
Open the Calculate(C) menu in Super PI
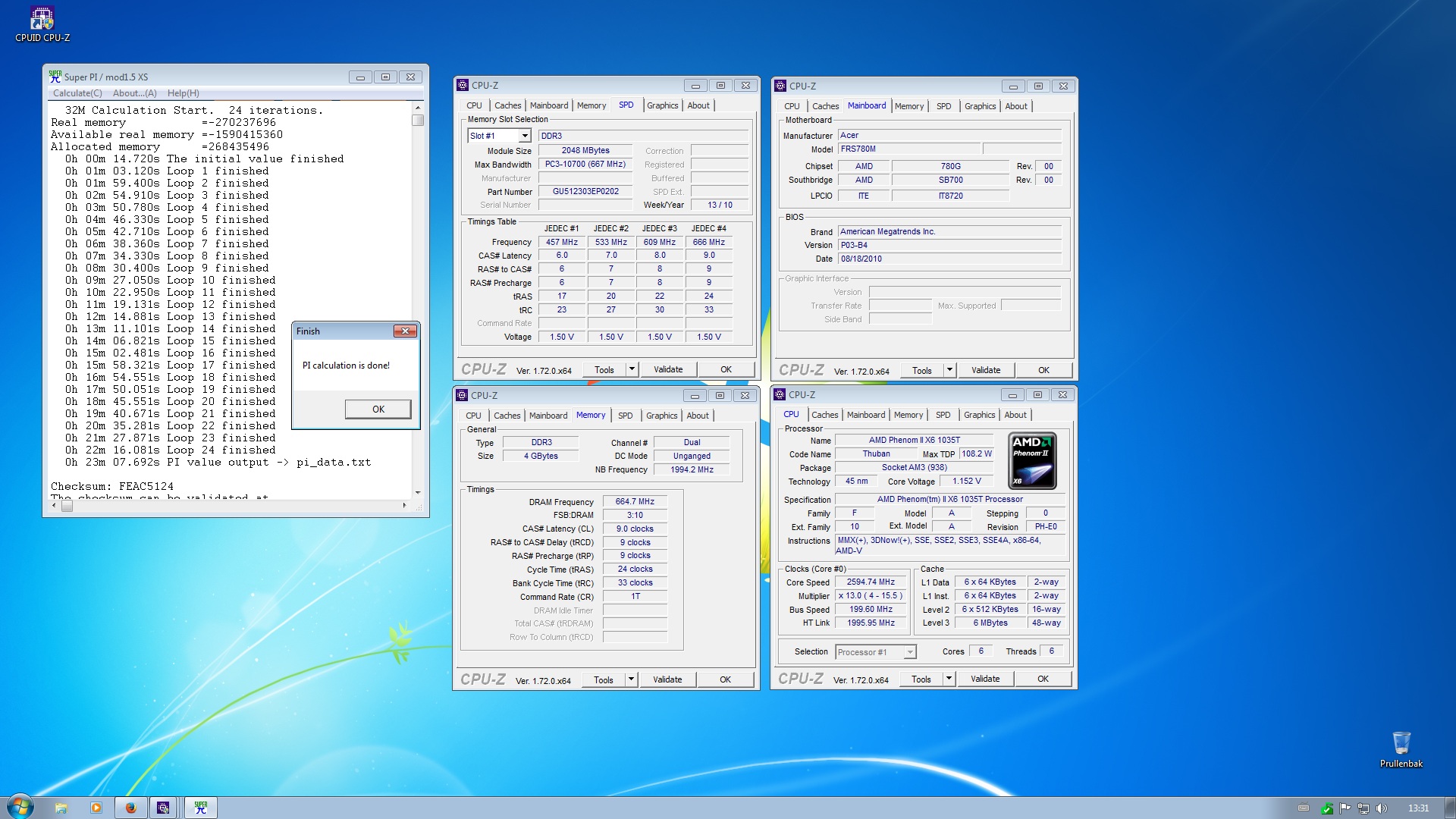click(x=77, y=93)
